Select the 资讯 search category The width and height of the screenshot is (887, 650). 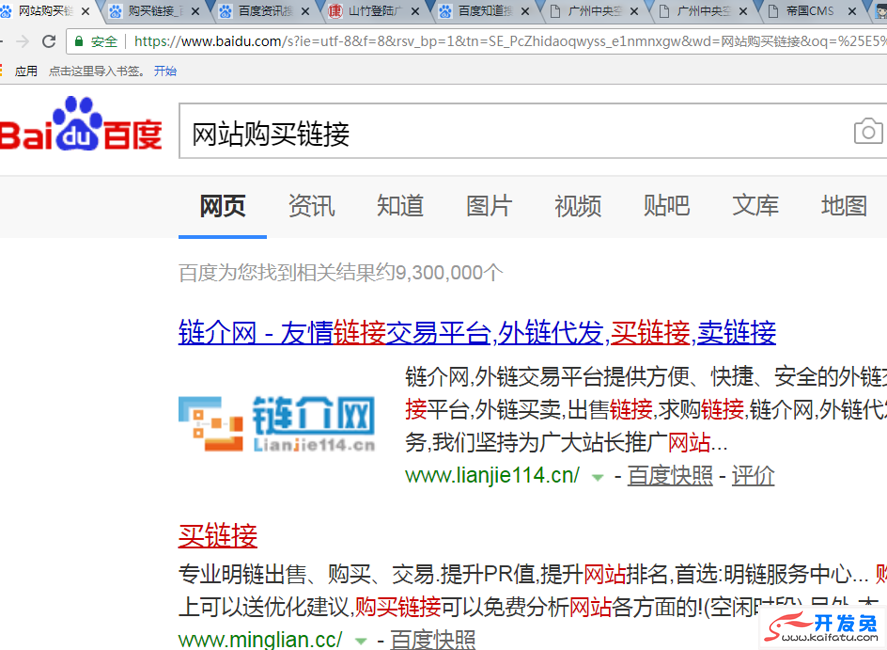point(311,206)
